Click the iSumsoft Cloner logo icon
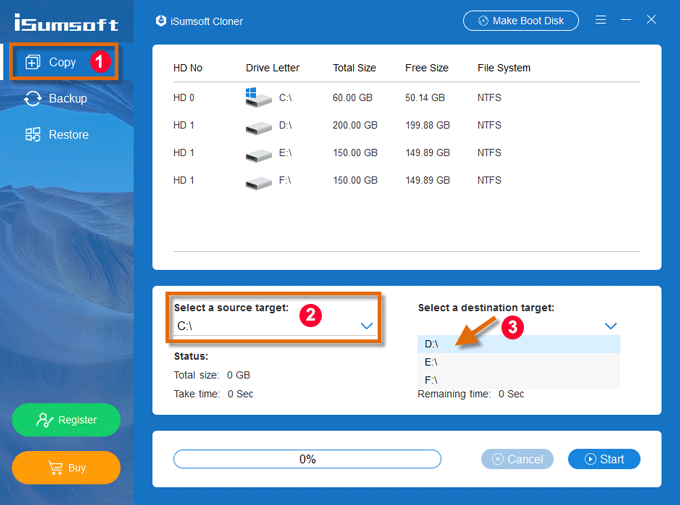Image resolution: width=680 pixels, height=505 pixels. (x=161, y=21)
